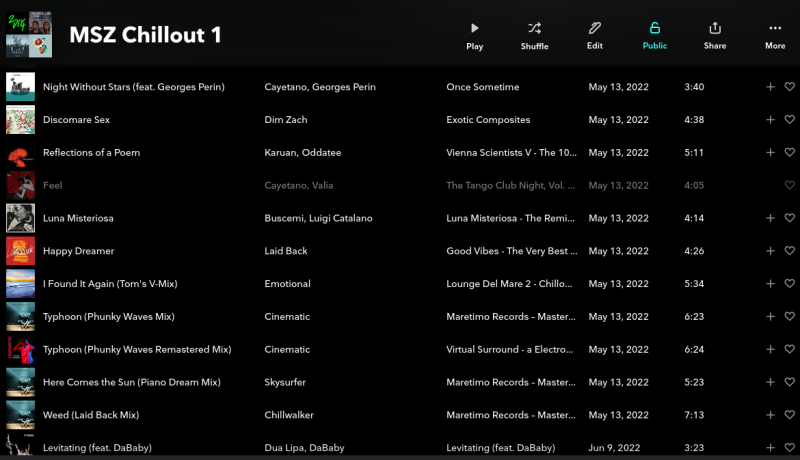Click Typhoon (Phunky Waves Remastered Mix) album art
This screenshot has height=460, width=800.
coord(20,349)
